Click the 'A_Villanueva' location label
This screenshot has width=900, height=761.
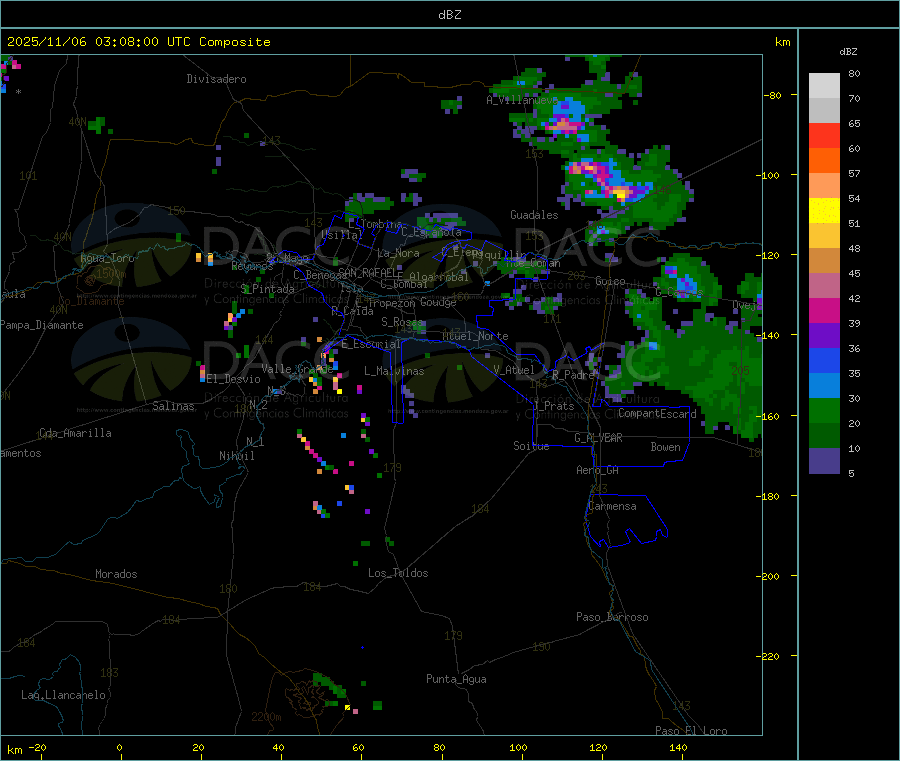pos(521,100)
